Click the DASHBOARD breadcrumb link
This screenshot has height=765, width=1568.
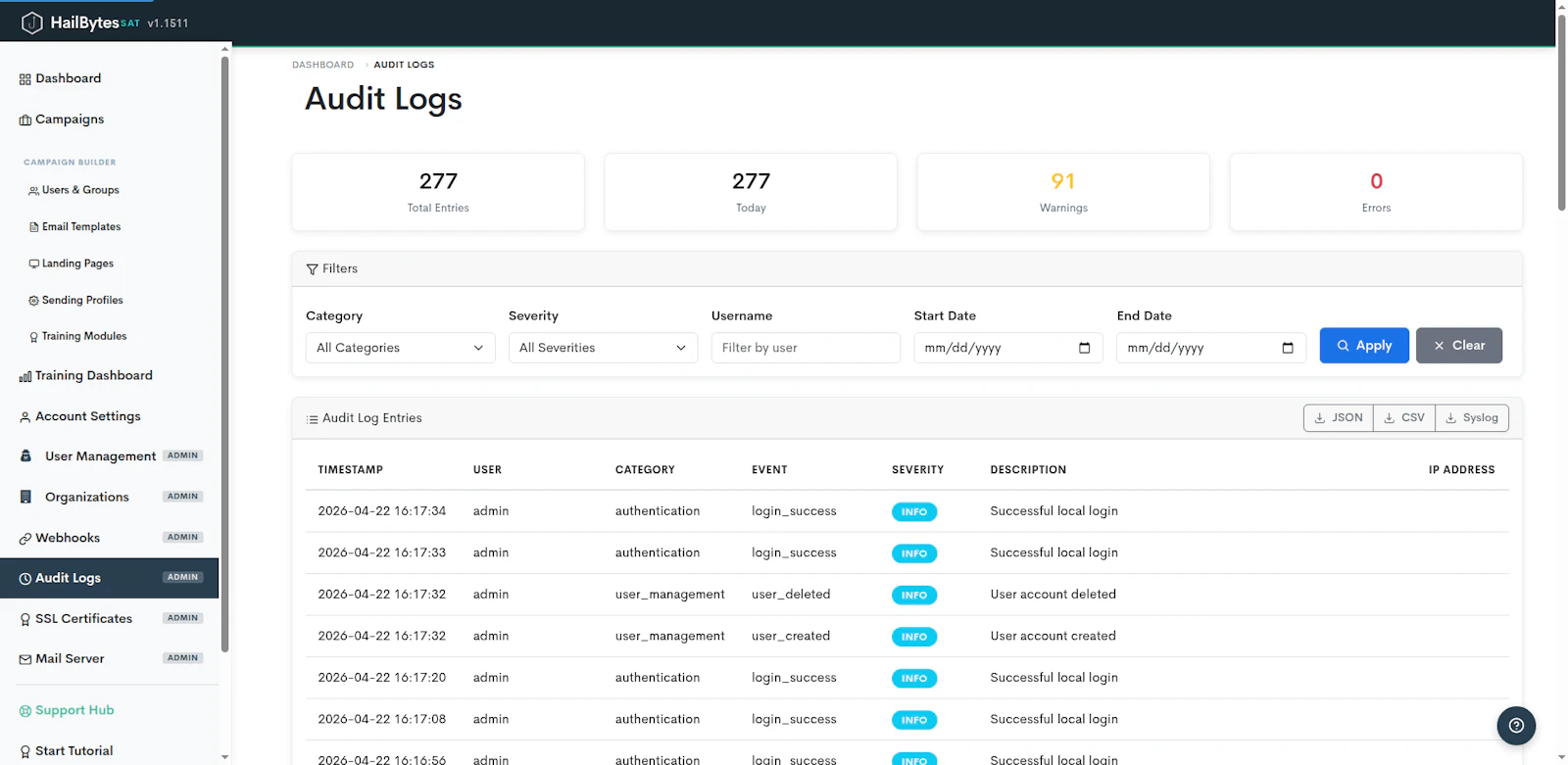coord(322,65)
